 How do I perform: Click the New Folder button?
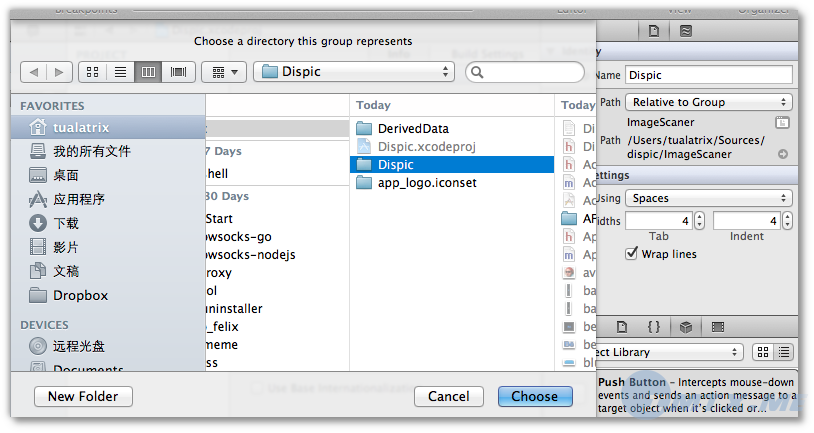pyautogui.click(x=83, y=397)
